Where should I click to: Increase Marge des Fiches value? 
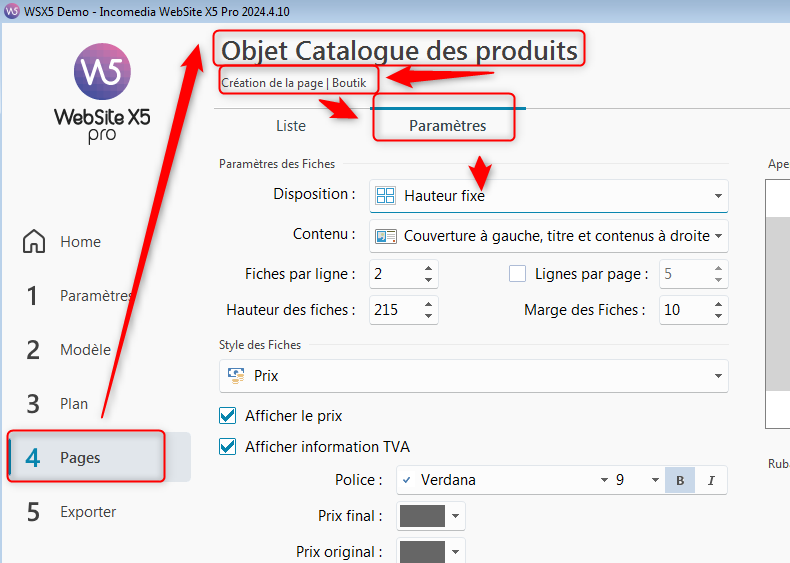pyautogui.click(x=718, y=303)
